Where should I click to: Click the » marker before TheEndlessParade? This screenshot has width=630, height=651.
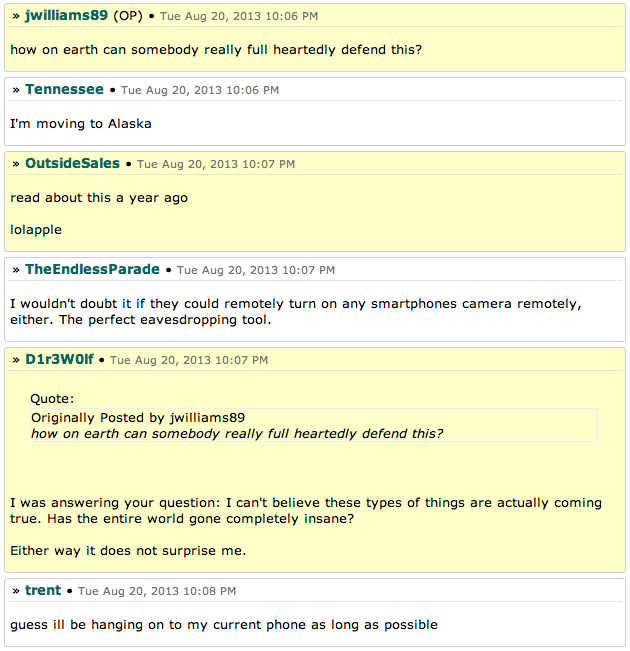(x=16, y=270)
